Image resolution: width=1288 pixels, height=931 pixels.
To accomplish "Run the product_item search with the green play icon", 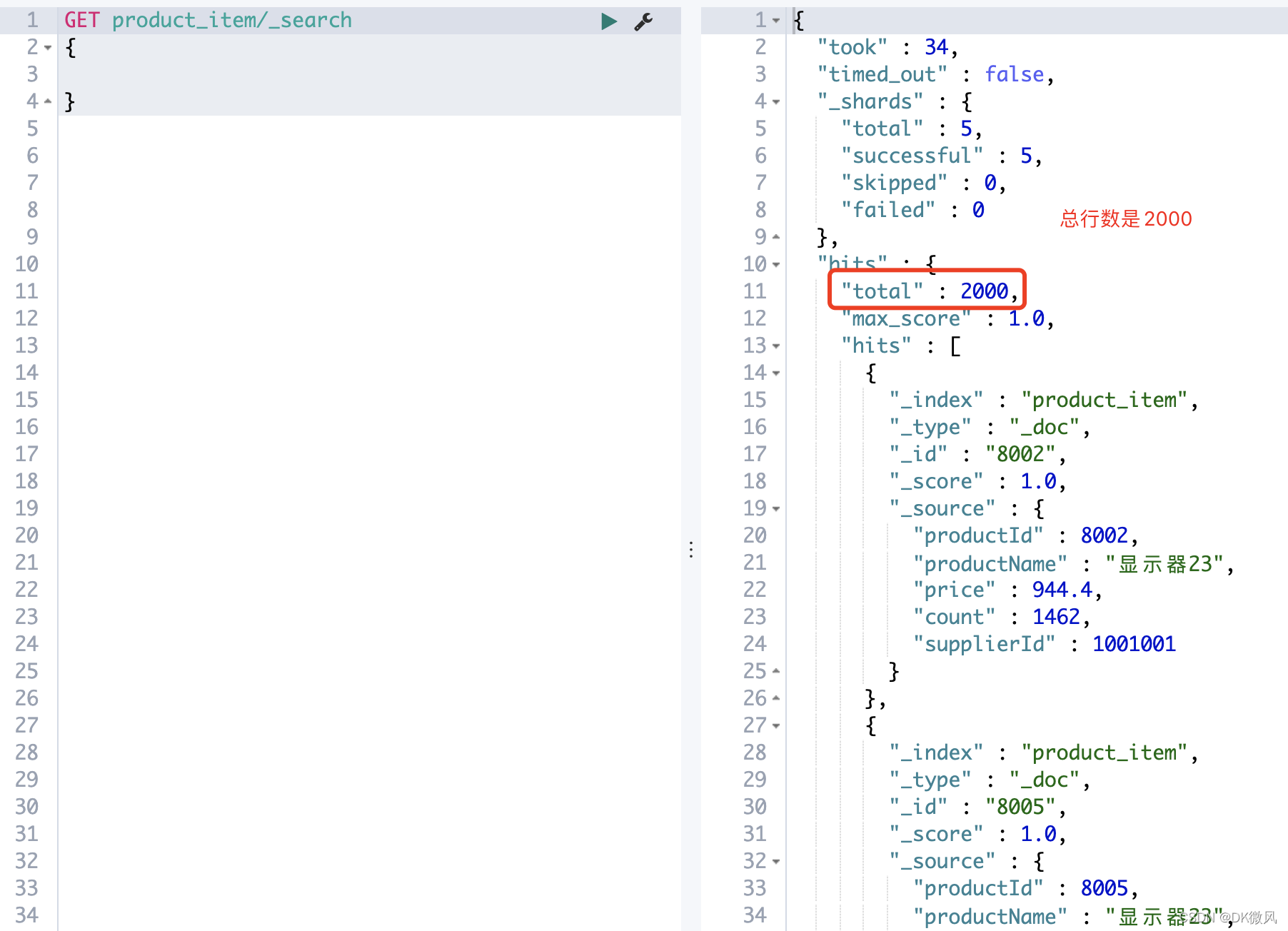I will tap(608, 21).
